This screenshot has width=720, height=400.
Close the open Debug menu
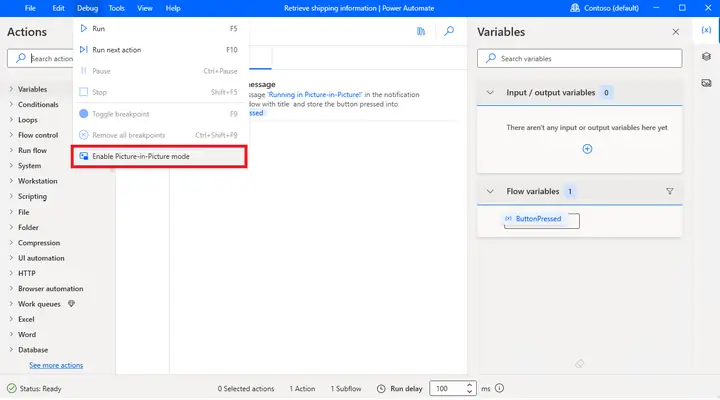tap(87, 8)
